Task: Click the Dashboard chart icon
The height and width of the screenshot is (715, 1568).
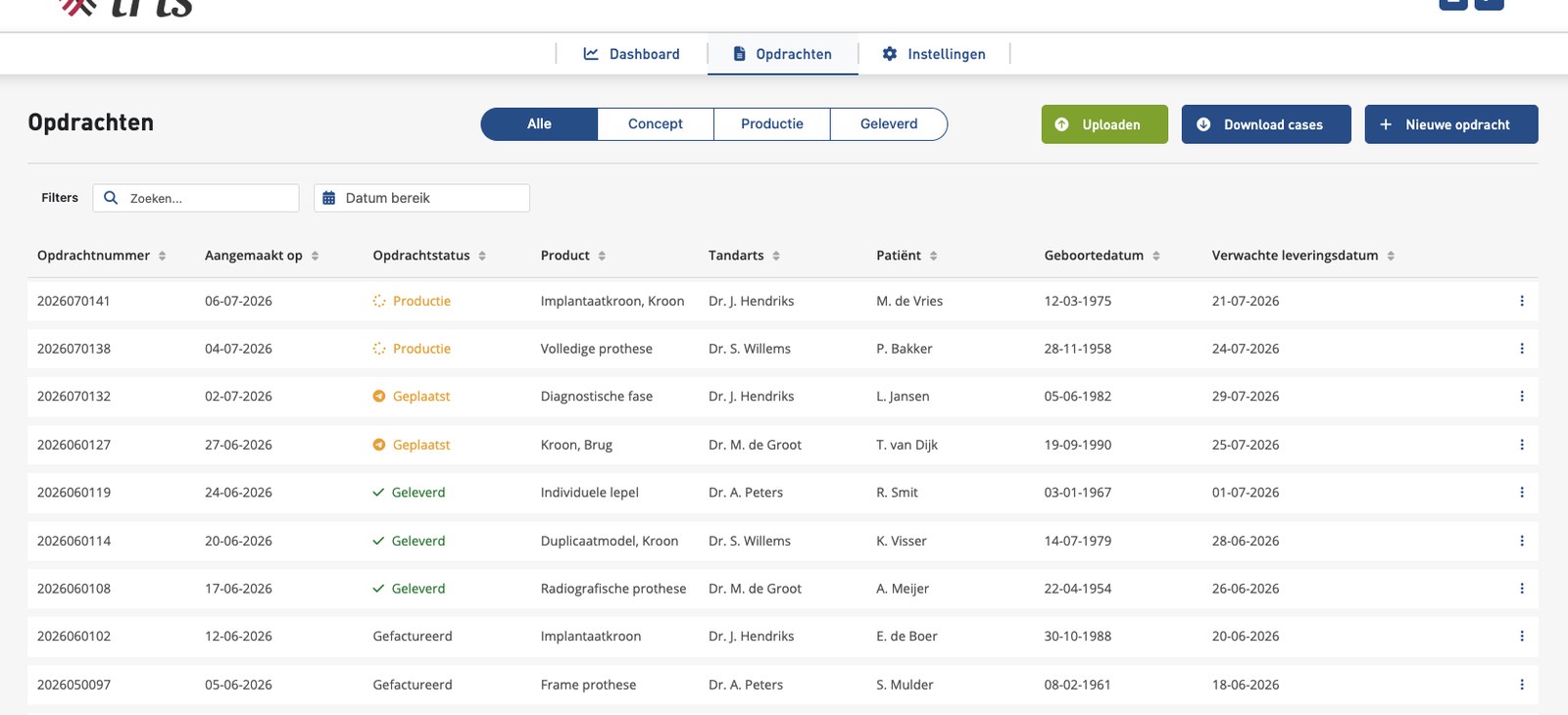Action: 591,54
